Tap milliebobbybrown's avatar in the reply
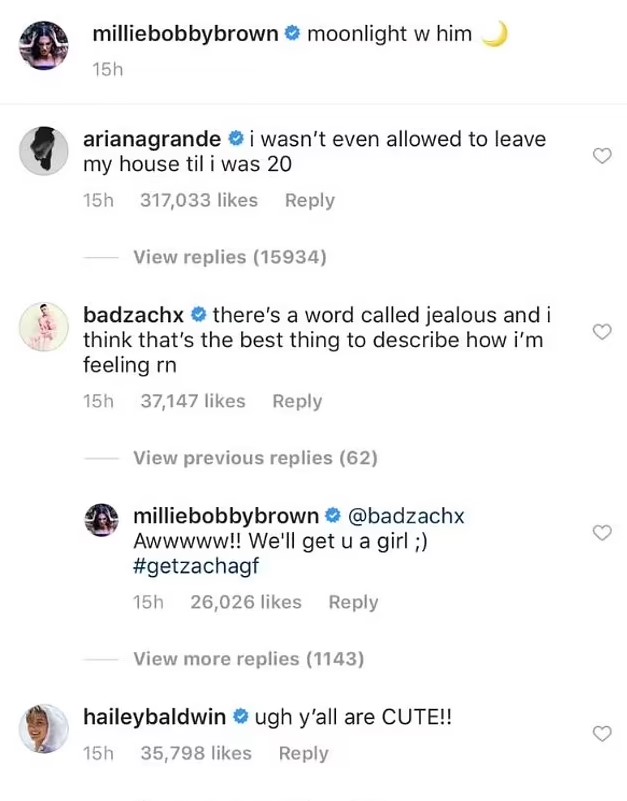Viewport: 627px width, 801px height. pyautogui.click(x=102, y=522)
